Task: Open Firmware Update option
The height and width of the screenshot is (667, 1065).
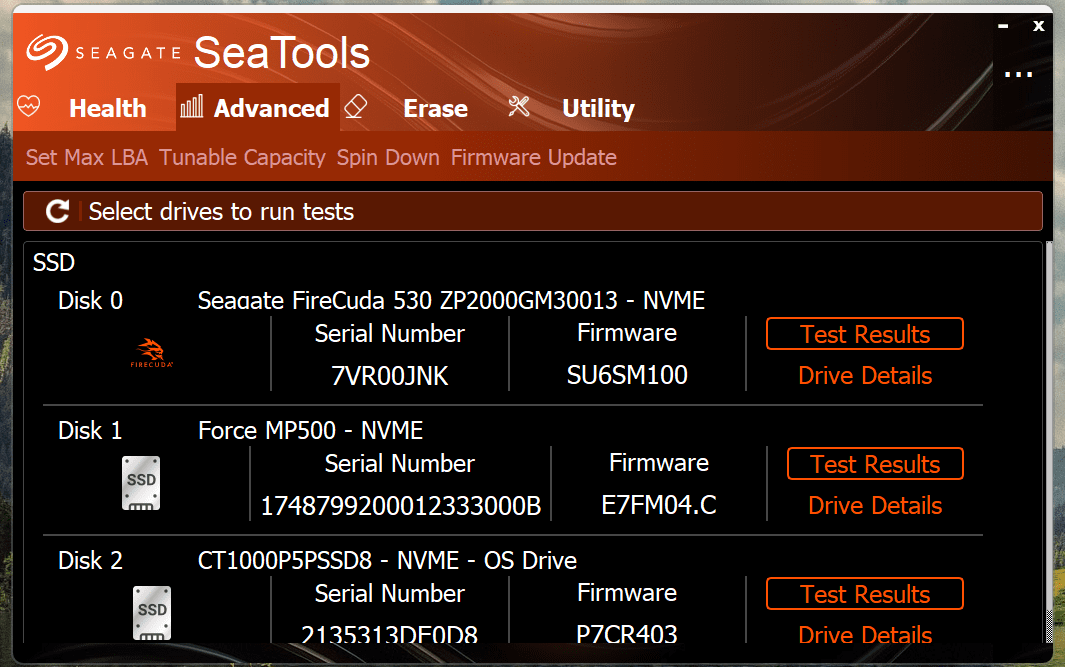Action: pyautogui.click(x=534, y=158)
